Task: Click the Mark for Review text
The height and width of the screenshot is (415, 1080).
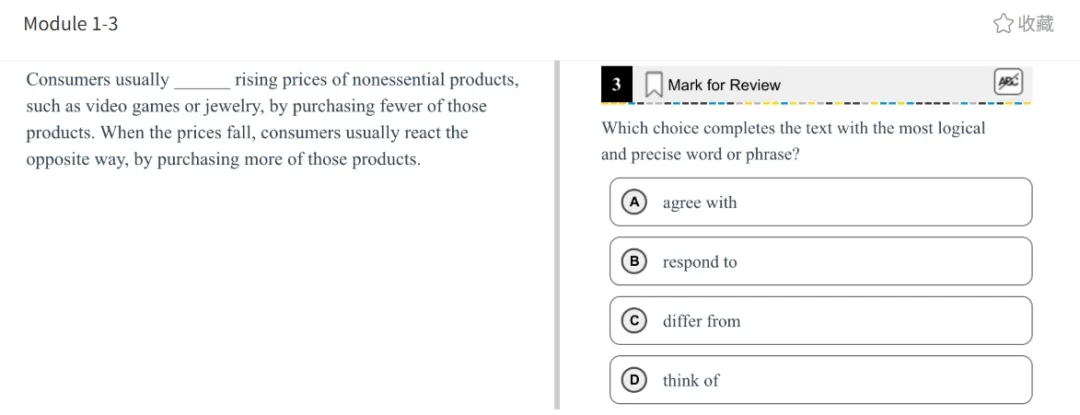Action: (x=724, y=85)
